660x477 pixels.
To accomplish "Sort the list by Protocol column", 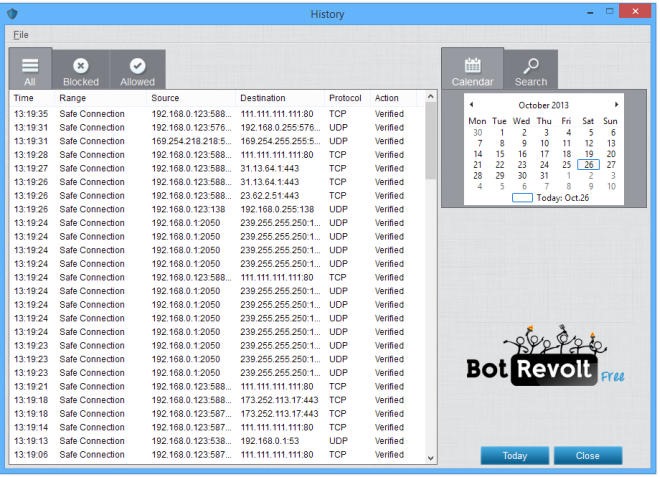I will coord(345,98).
